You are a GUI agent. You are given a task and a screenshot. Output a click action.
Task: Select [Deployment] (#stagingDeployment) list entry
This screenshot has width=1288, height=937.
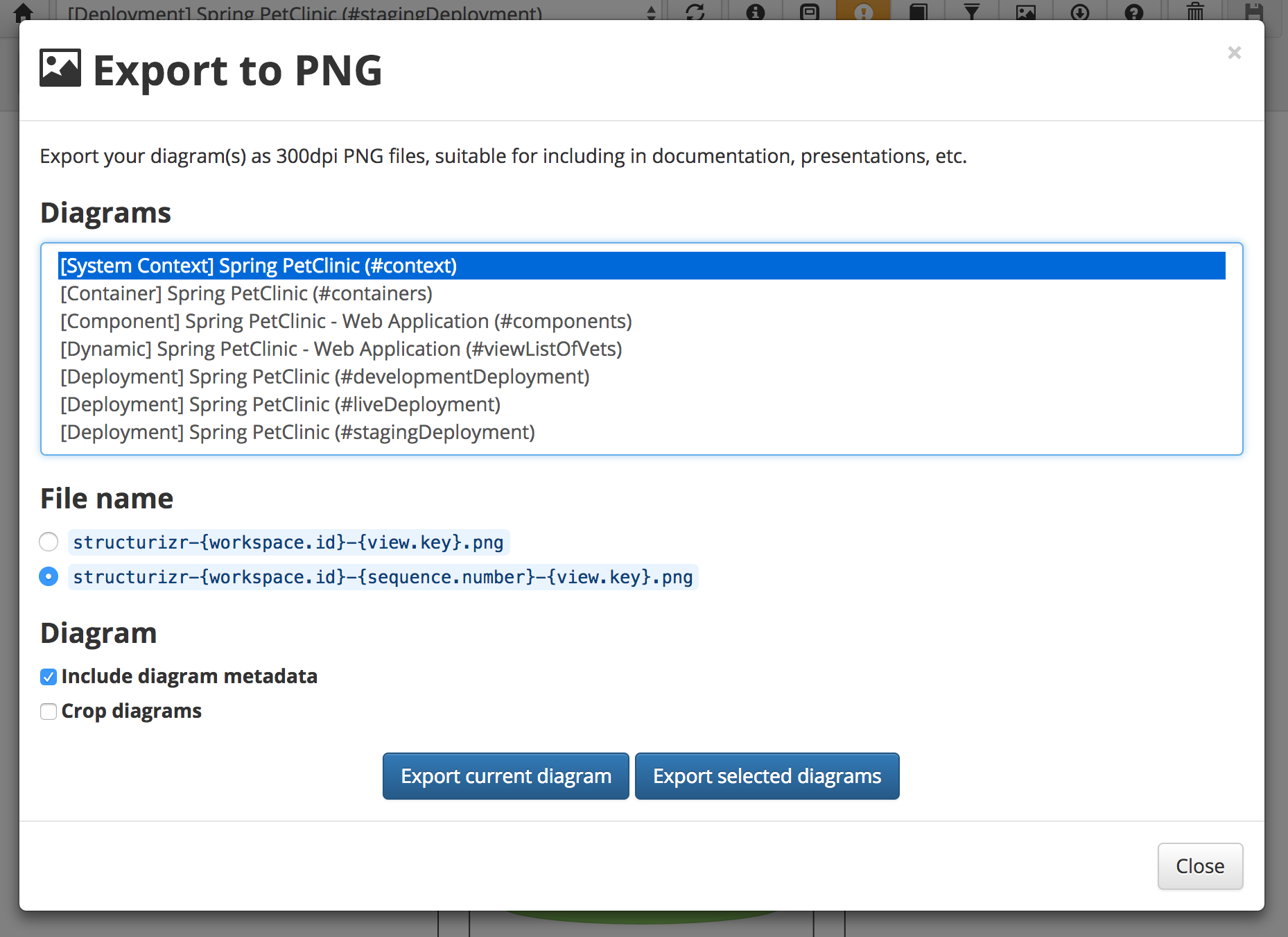642,432
